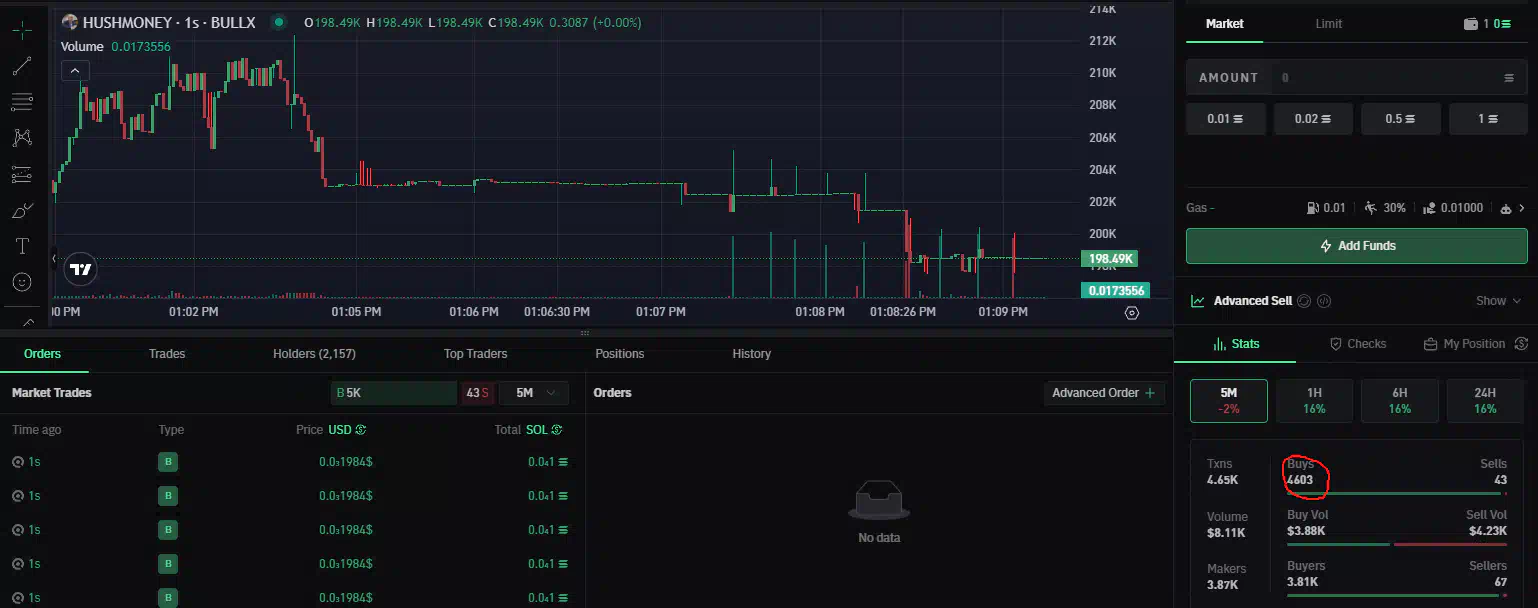Viewport: 1538px width, 608px height.
Task: Click the robot icon in gas row
Action: 1507,208
